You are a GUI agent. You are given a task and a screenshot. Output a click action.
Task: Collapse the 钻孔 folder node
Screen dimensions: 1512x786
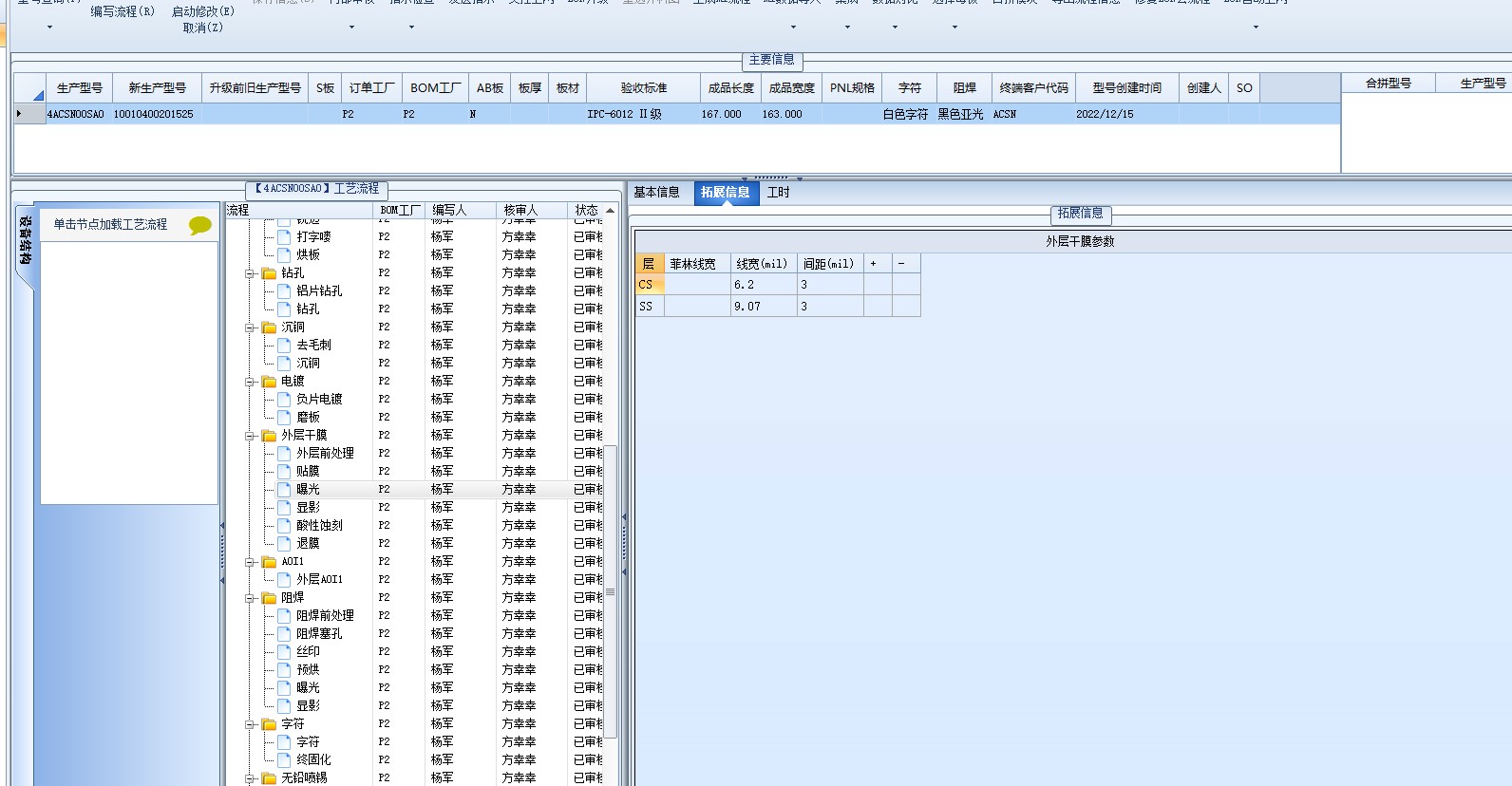coord(250,273)
